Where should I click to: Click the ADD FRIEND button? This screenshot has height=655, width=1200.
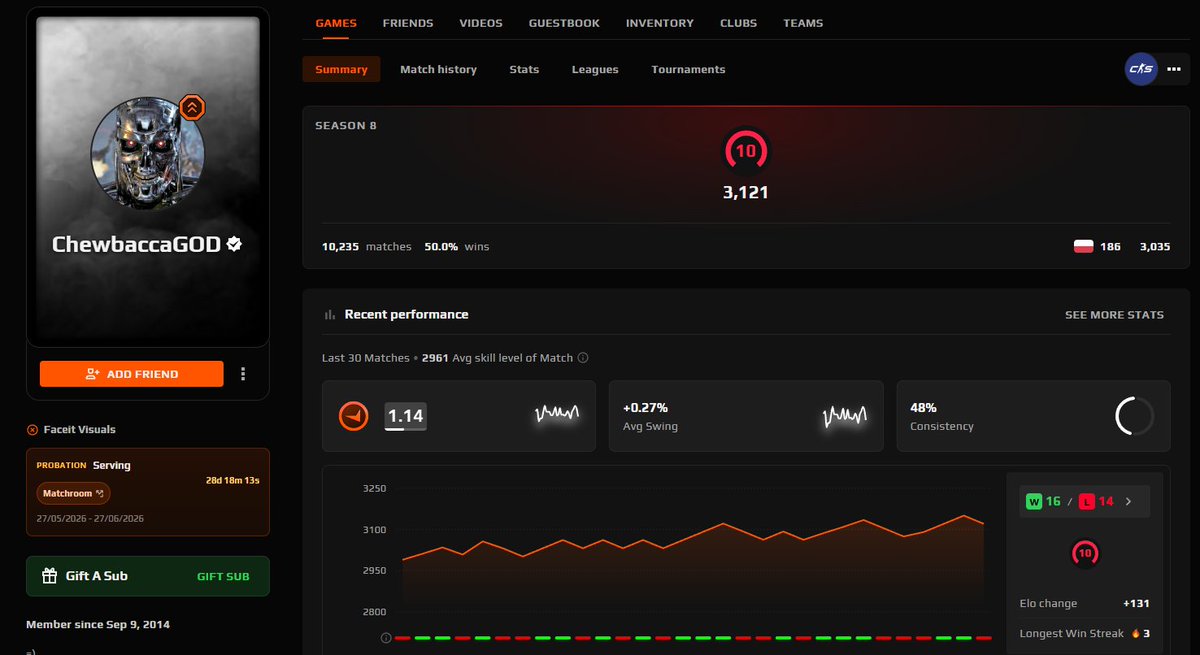coord(131,374)
